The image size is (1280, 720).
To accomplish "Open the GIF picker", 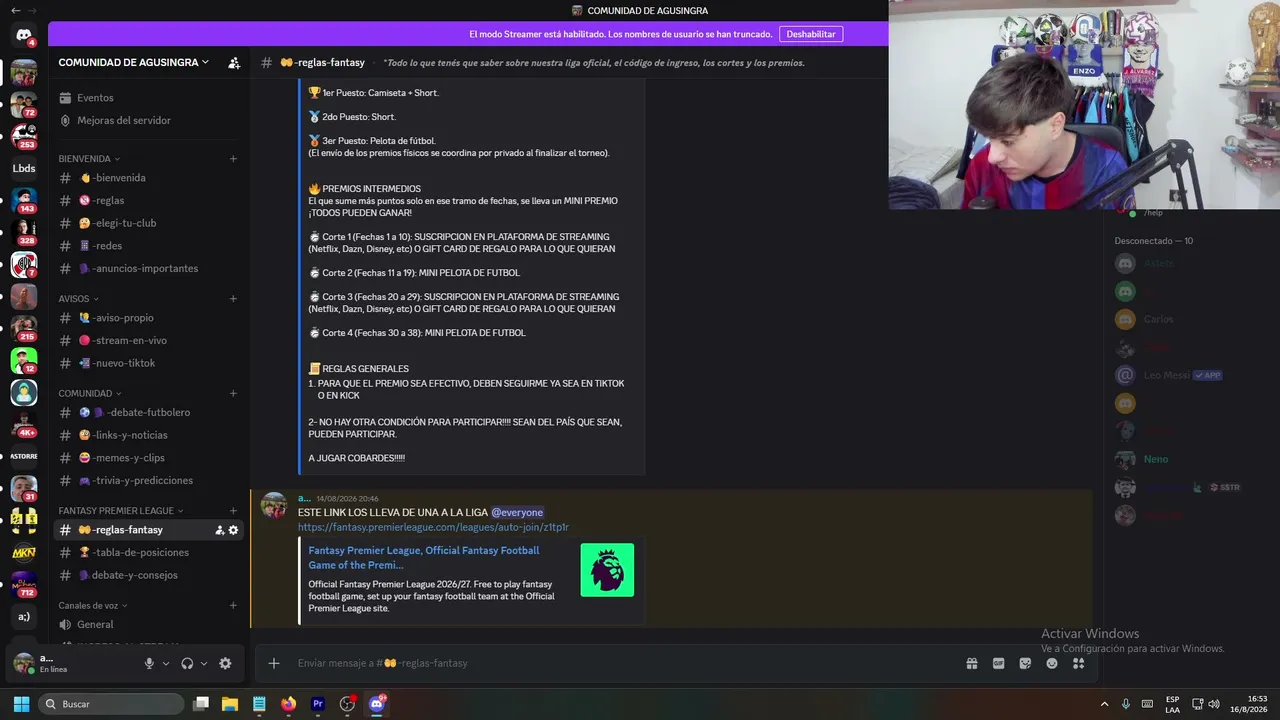I will click(x=998, y=663).
